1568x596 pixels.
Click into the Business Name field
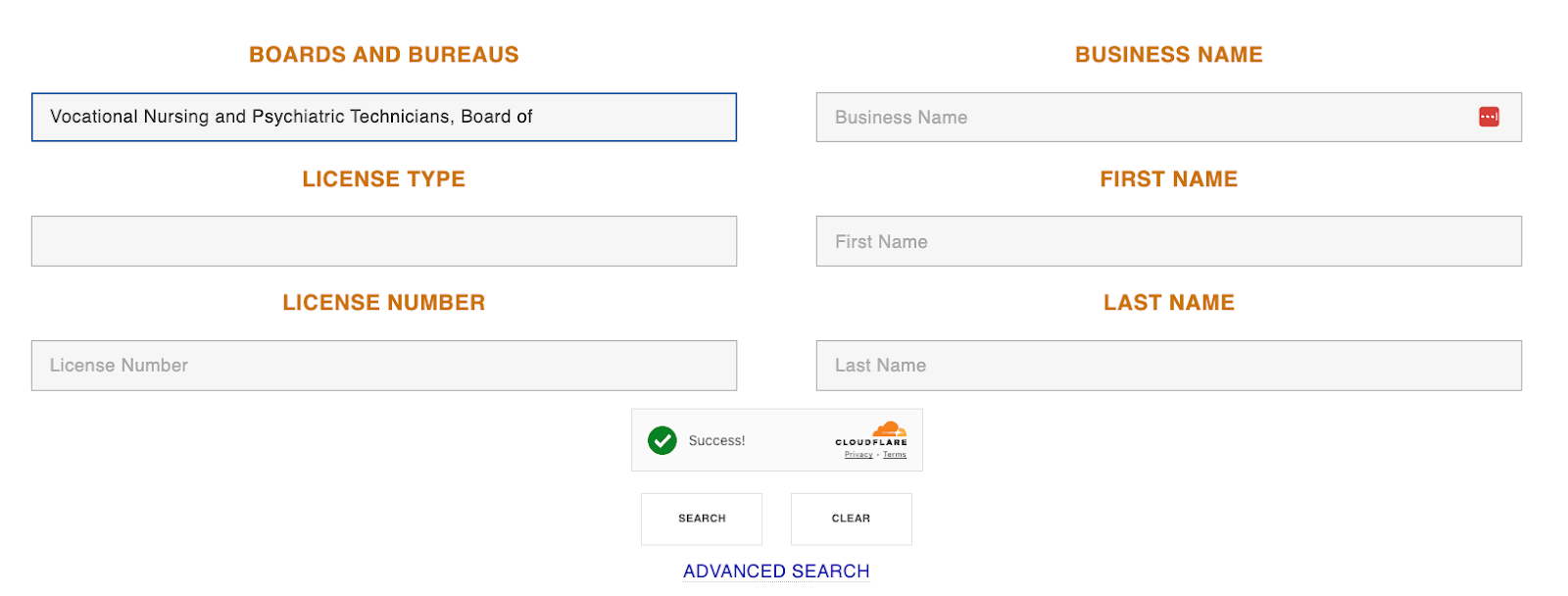[x=1137, y=118]
